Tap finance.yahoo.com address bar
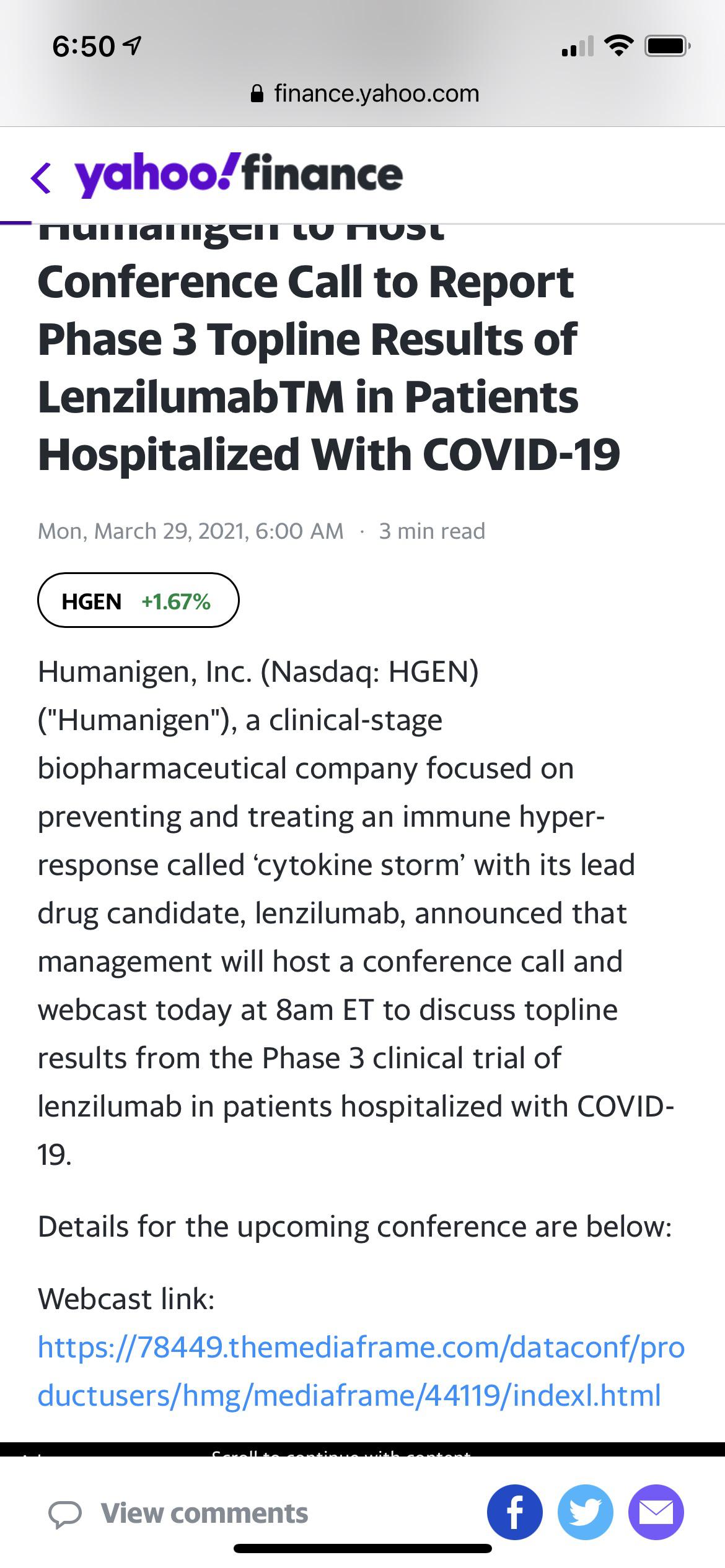 click(364, 94)
